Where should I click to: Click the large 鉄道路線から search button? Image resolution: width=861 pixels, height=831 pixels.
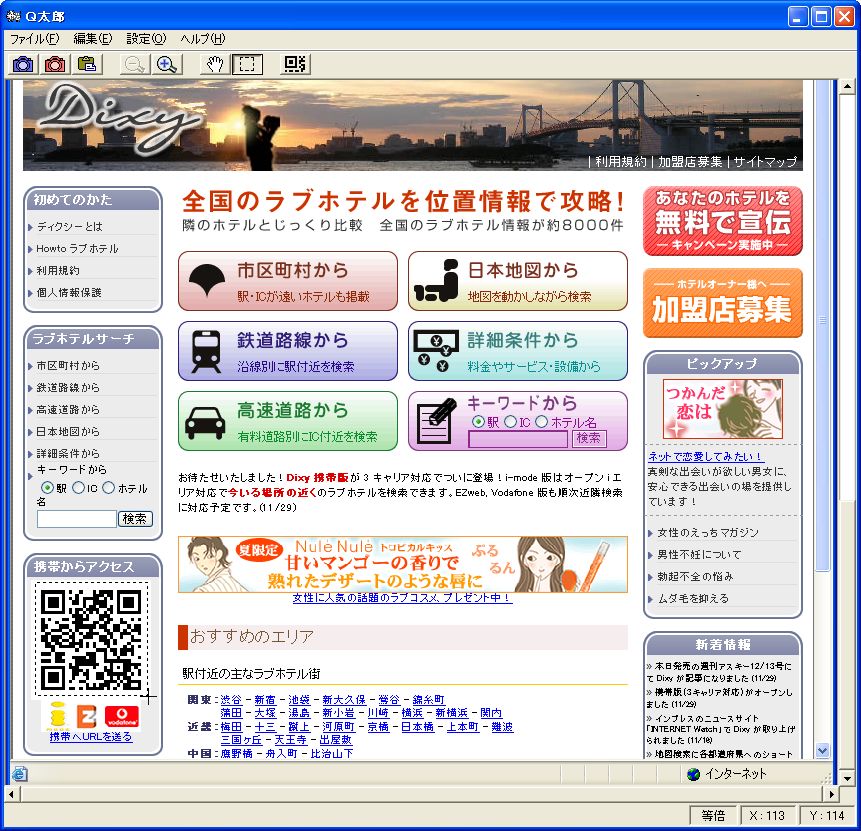(x=288, y=351)
